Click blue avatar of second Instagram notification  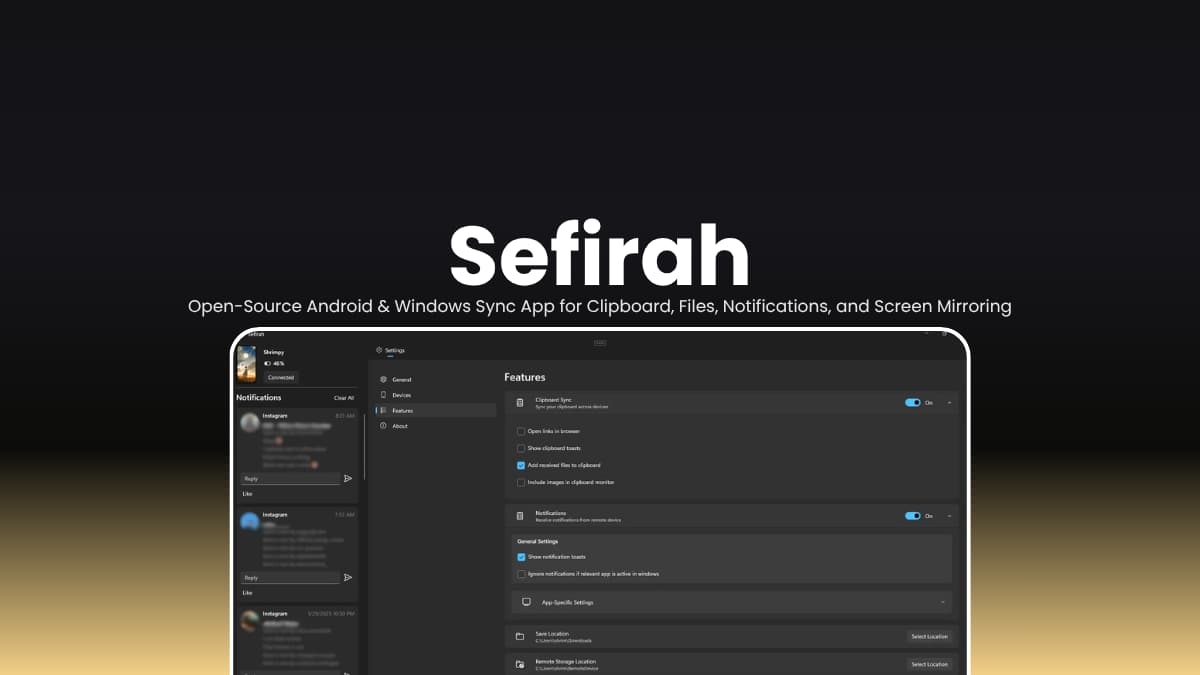[249, 523]
